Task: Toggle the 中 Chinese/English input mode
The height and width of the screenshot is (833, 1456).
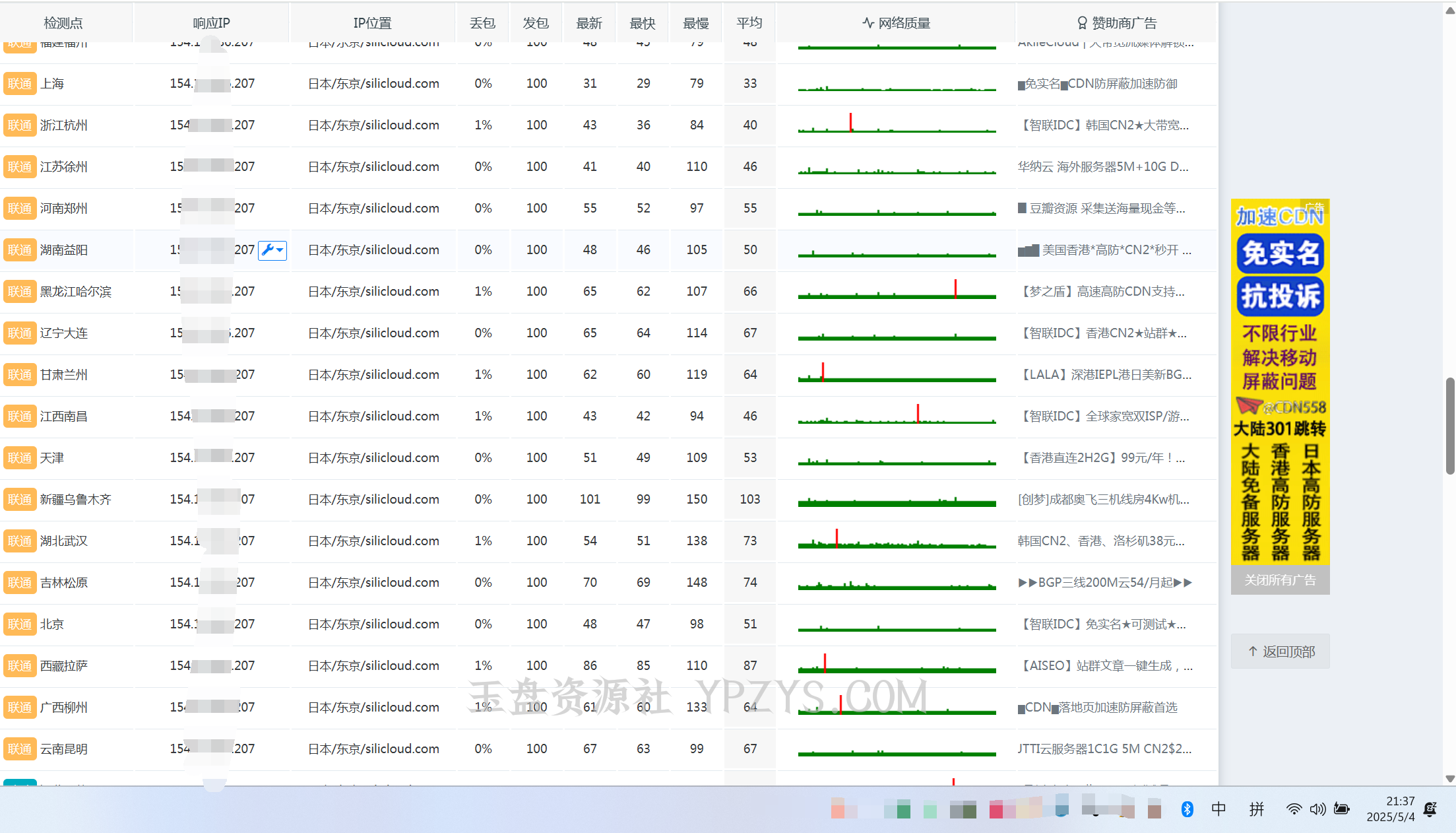Action: (x=1219, y=809)
